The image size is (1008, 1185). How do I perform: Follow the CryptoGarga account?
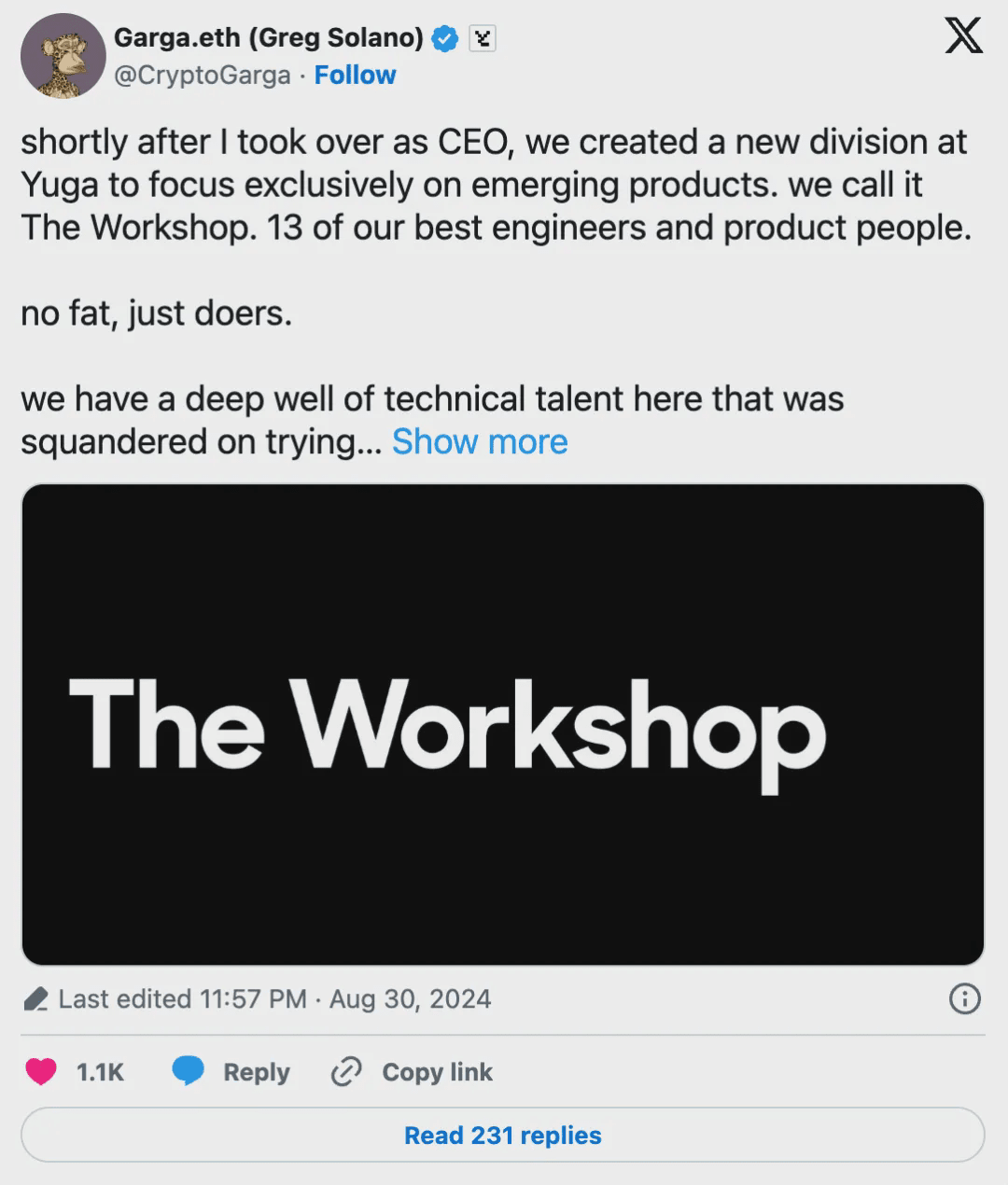(355, 76)
